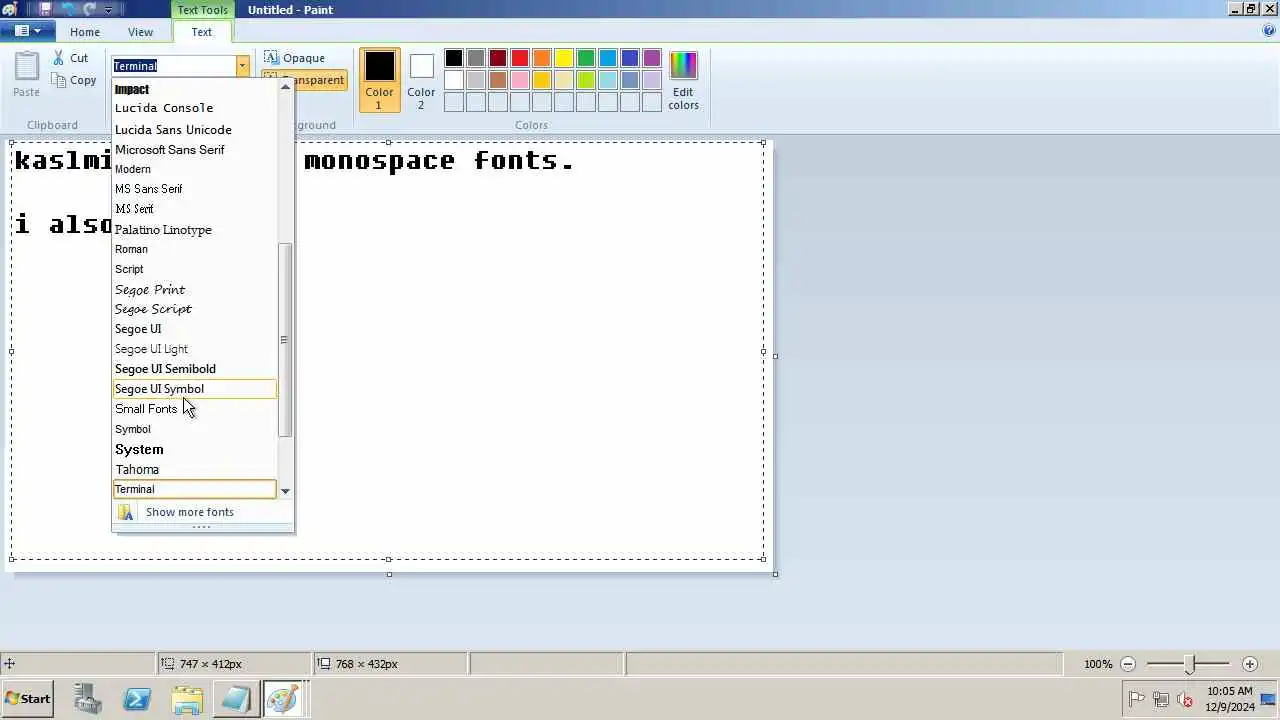
Task: Click the zoom slider handle
Action: tap(1189, 664)
